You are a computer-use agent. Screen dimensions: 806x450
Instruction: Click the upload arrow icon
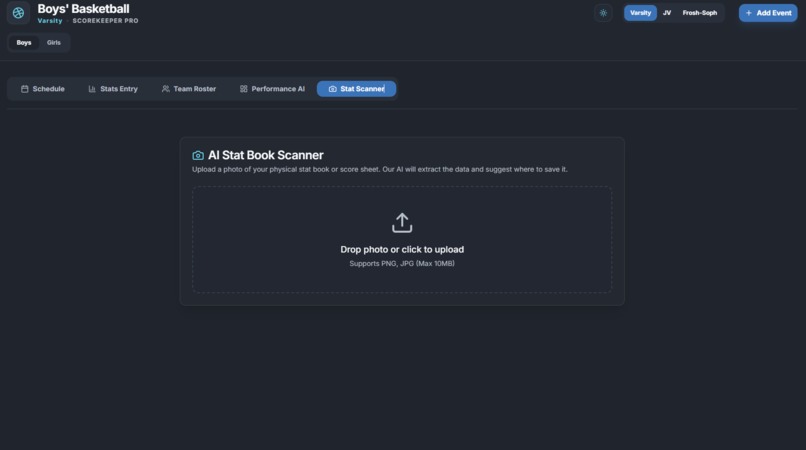point(402,223)
